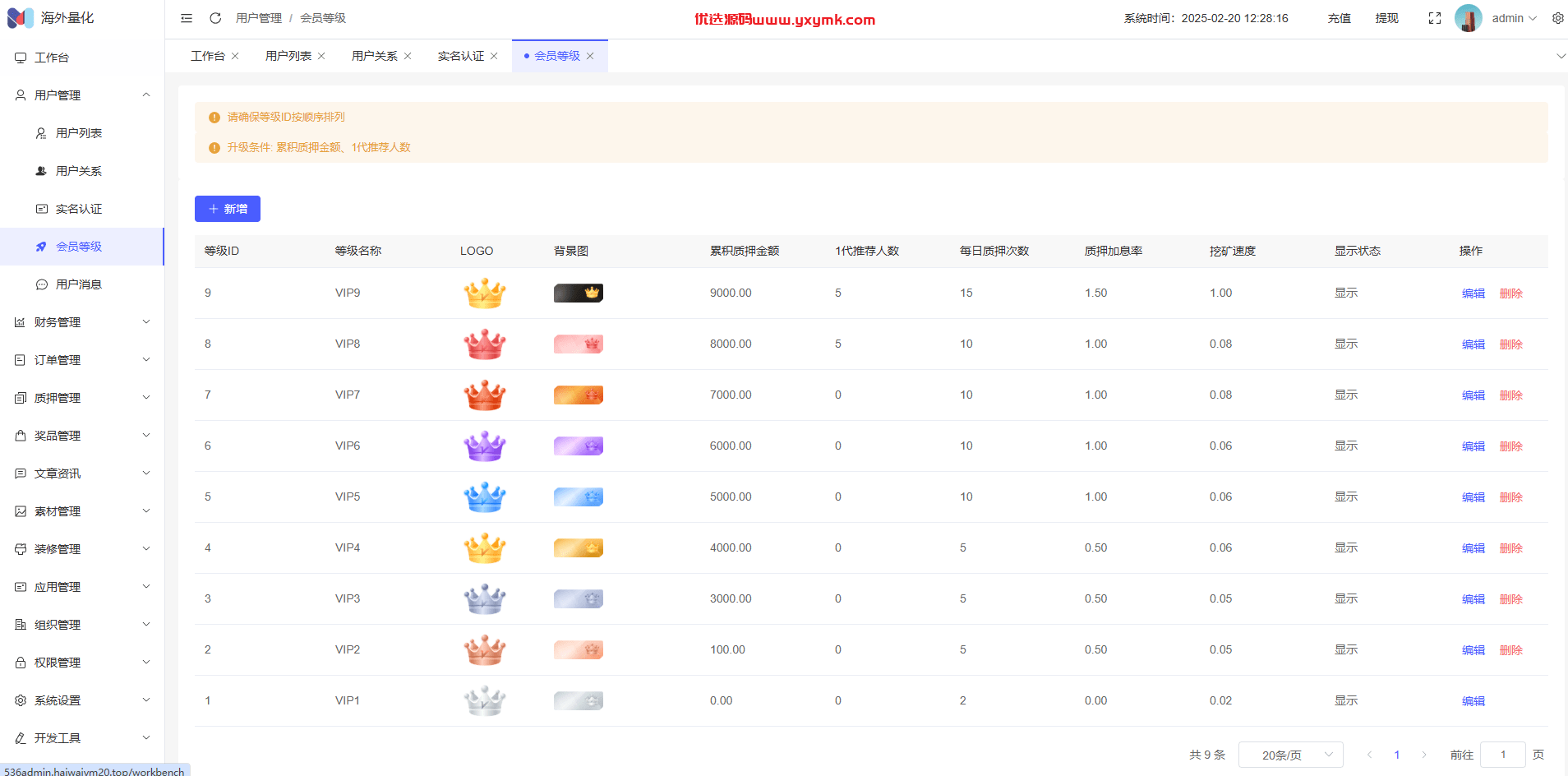
Task: Close the 用户关系 tab
Action: (x=408, y=56)
